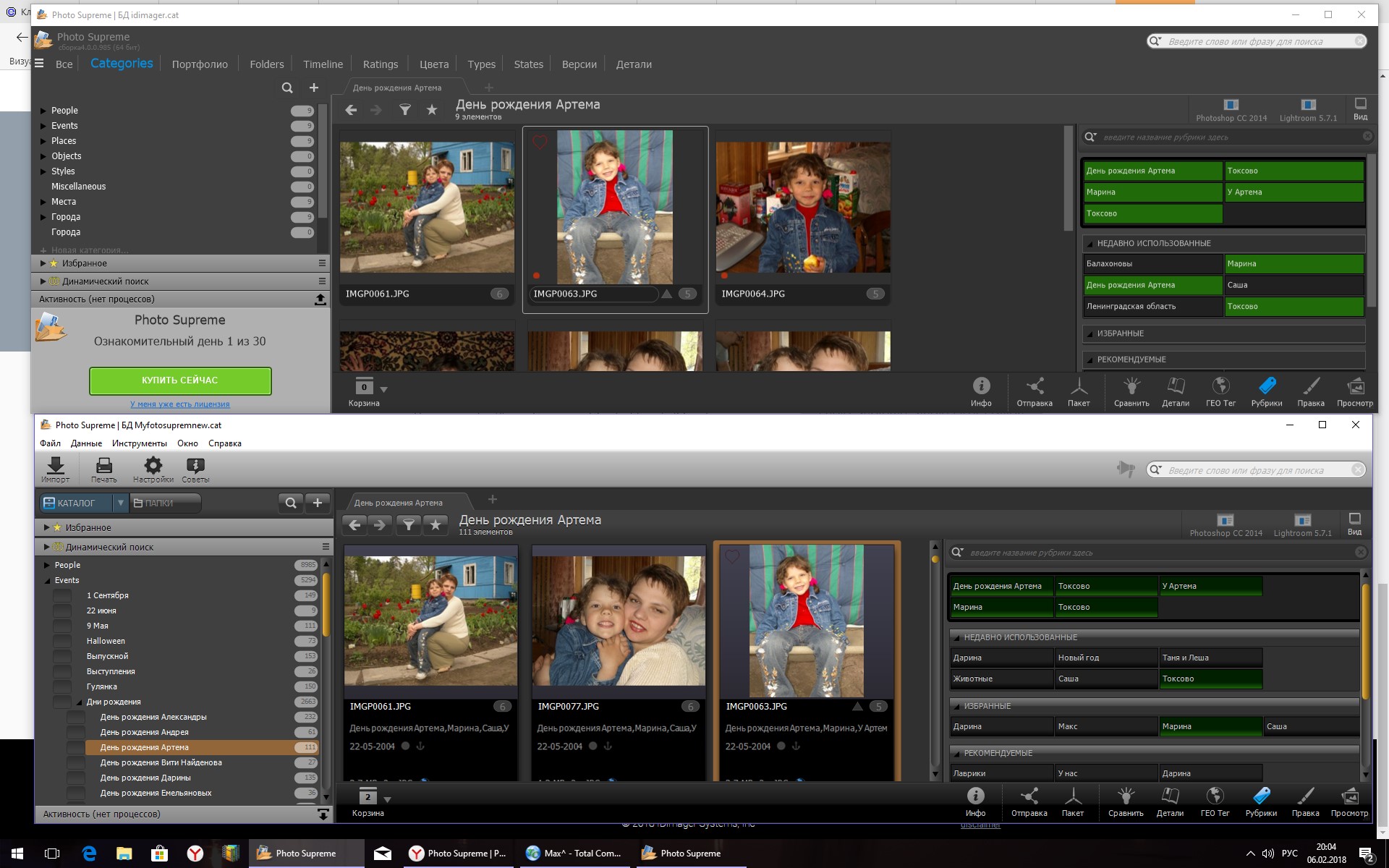This screenshot has width=1389, height=868.
Task: Open Инфо panel in idimager.cat window
Action: [x=981, y=392]
